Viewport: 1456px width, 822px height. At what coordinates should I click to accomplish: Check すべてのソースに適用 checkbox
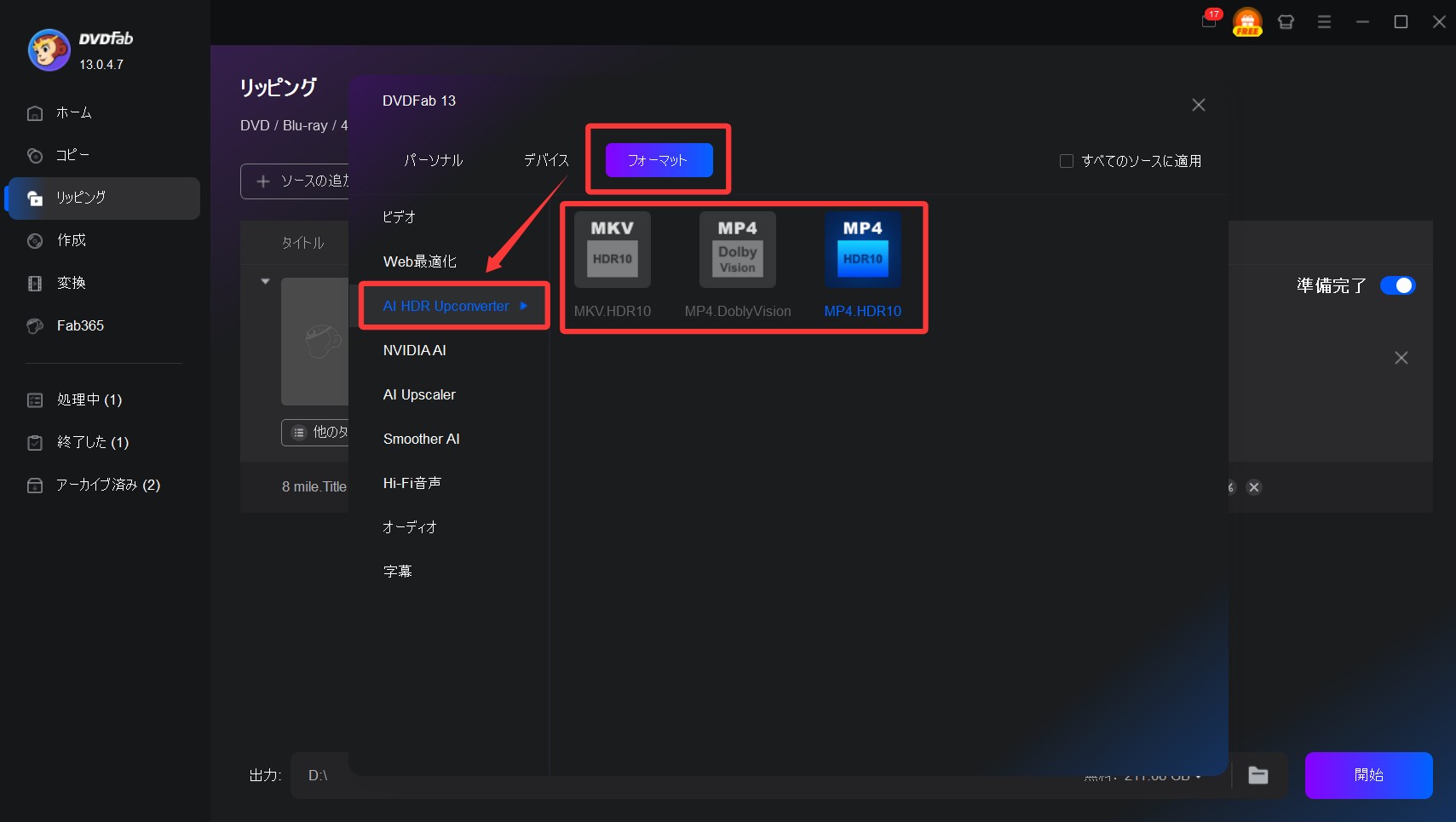[1066, 161]
